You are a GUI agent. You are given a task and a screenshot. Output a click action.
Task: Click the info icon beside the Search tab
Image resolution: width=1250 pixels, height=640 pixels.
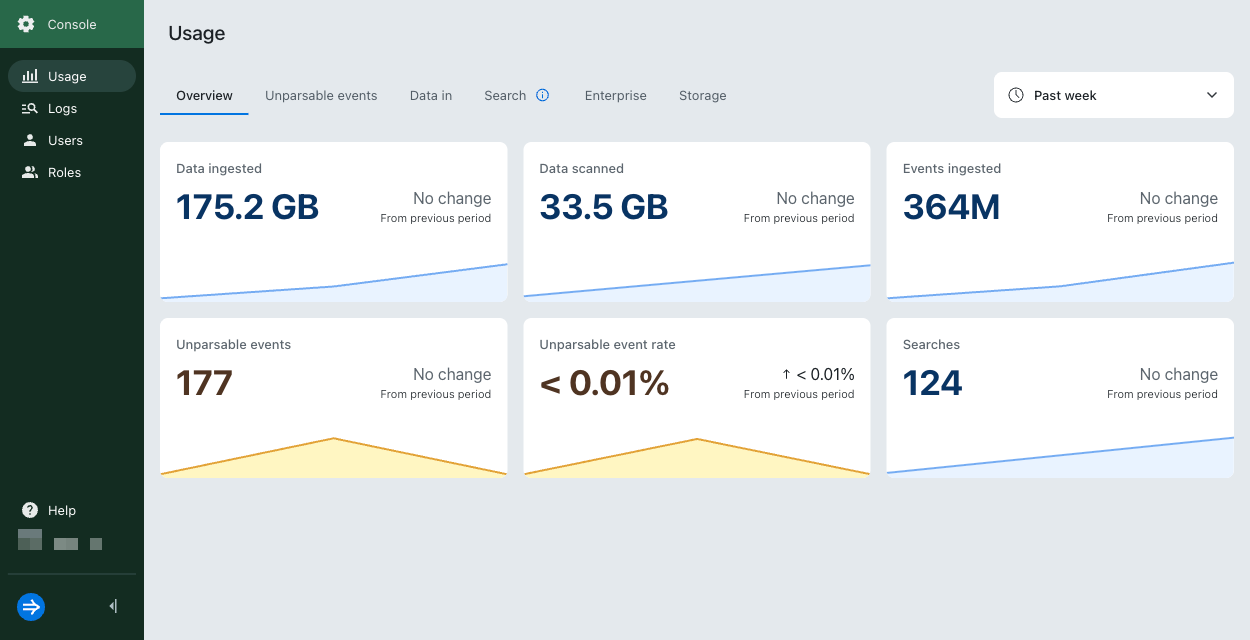(x=543, y=95)
